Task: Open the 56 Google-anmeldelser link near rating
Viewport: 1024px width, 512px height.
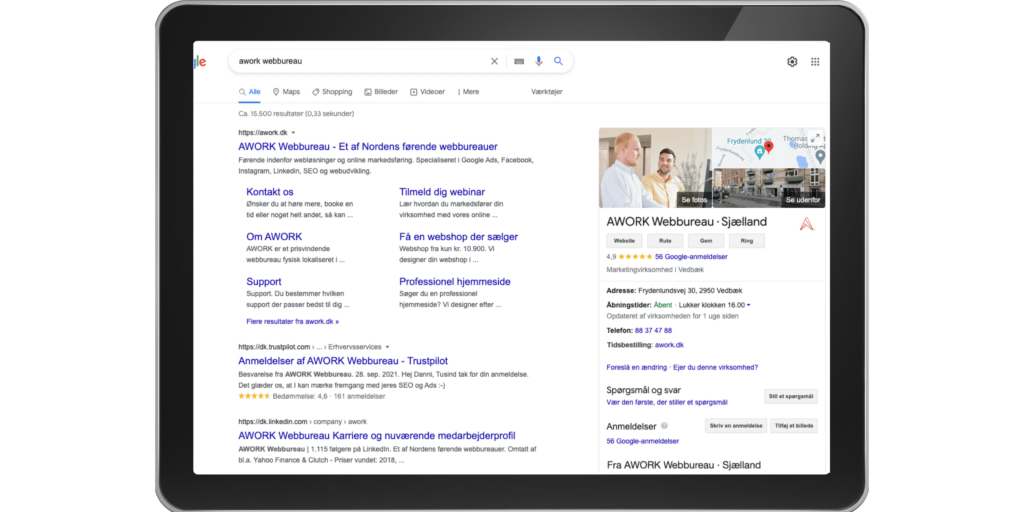Action: pos(691,257)
